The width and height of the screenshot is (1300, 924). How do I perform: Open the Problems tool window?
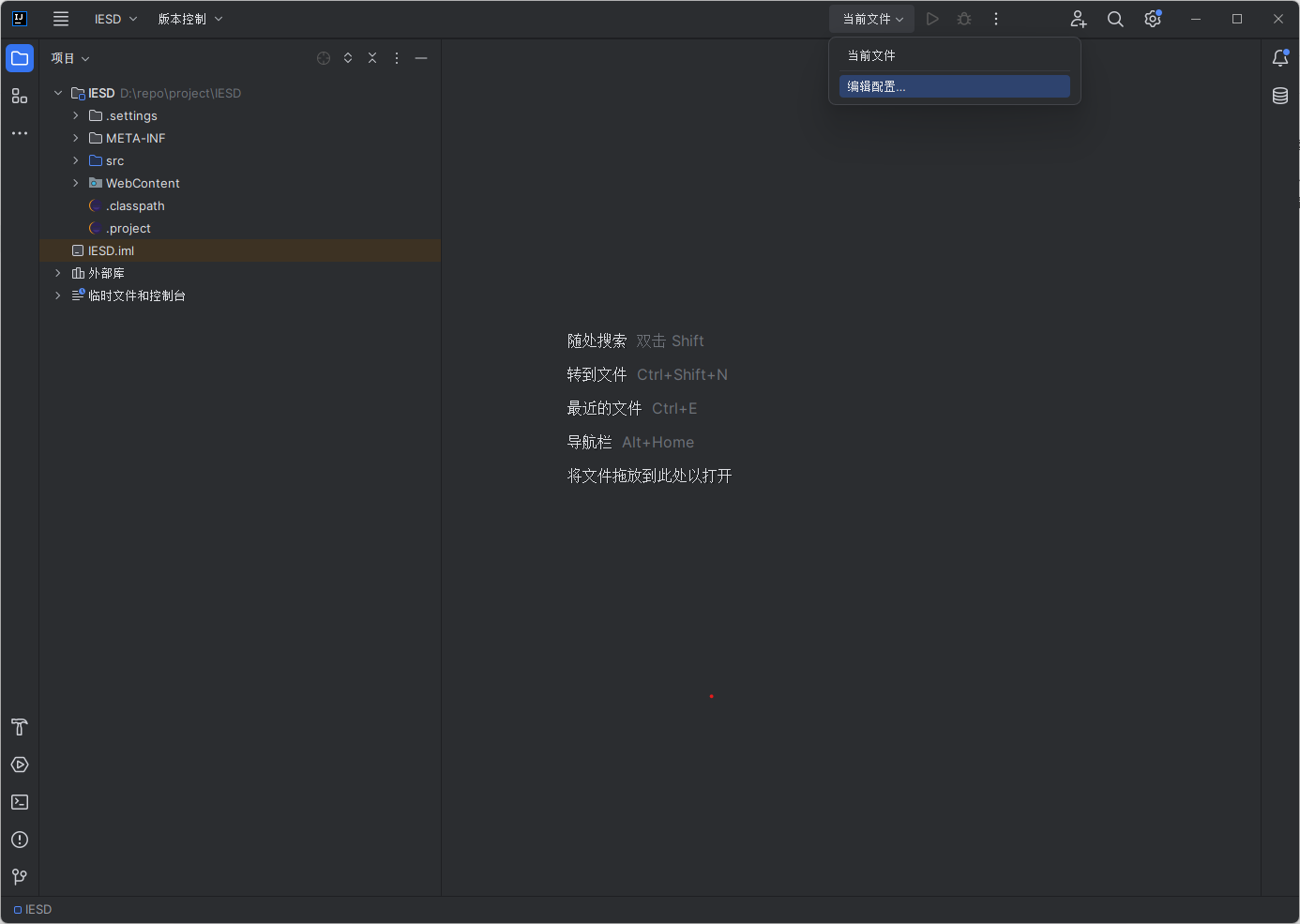coord(20,840)
